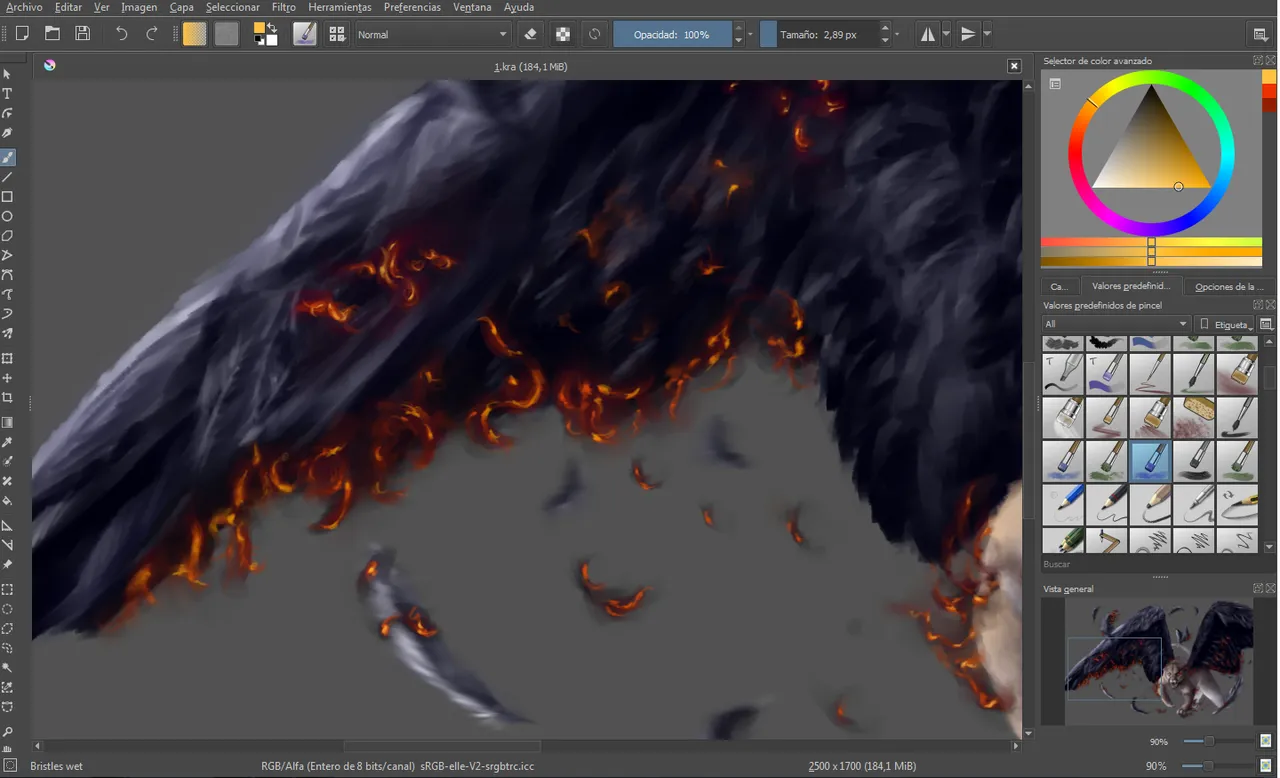
Task: Toggle horizontal mirror painting
Action: (928, 34)
